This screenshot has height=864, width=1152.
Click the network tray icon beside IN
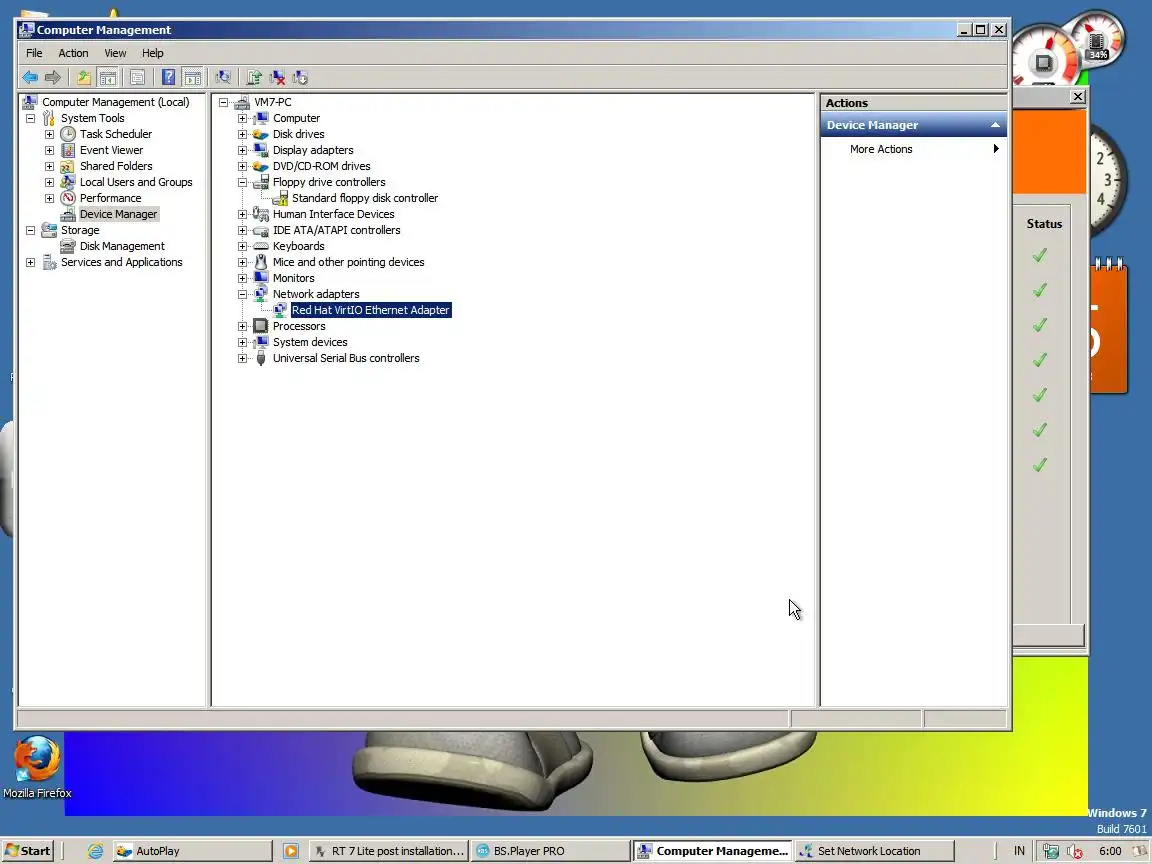pyautogui.click(x=1051, y=852)
